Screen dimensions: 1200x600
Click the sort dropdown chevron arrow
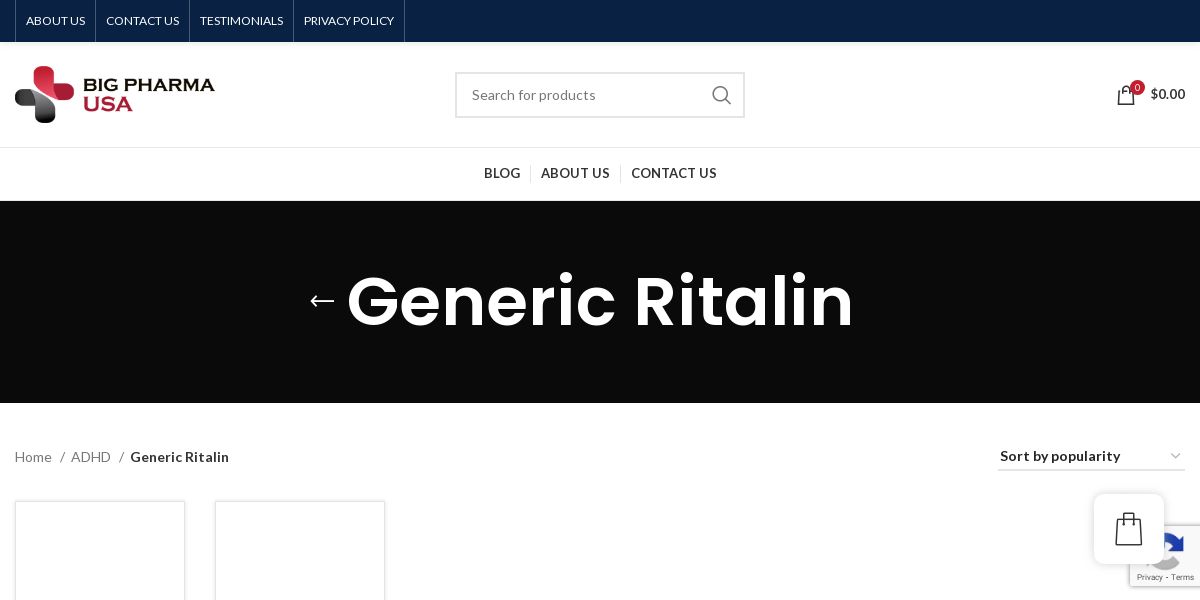pyautogui.click(x=1175, y=456)
